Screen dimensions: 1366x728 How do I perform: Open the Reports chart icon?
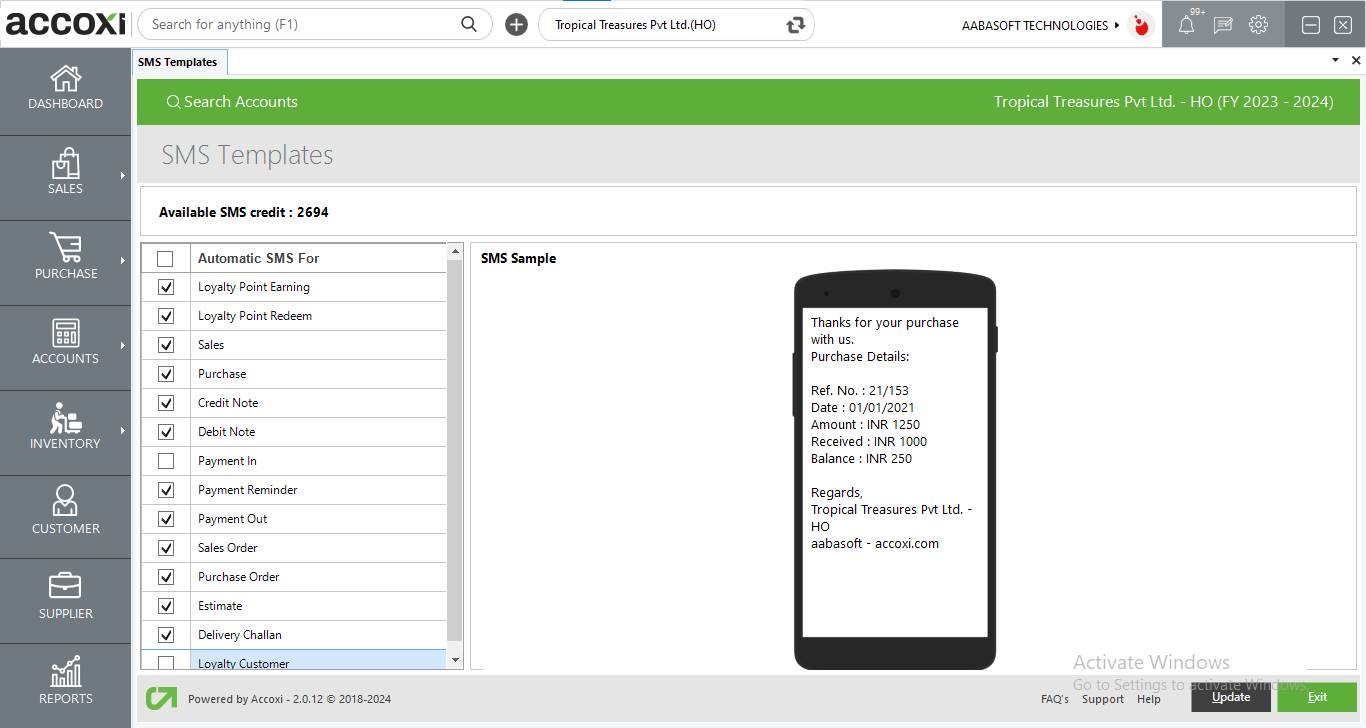point(66,672)
